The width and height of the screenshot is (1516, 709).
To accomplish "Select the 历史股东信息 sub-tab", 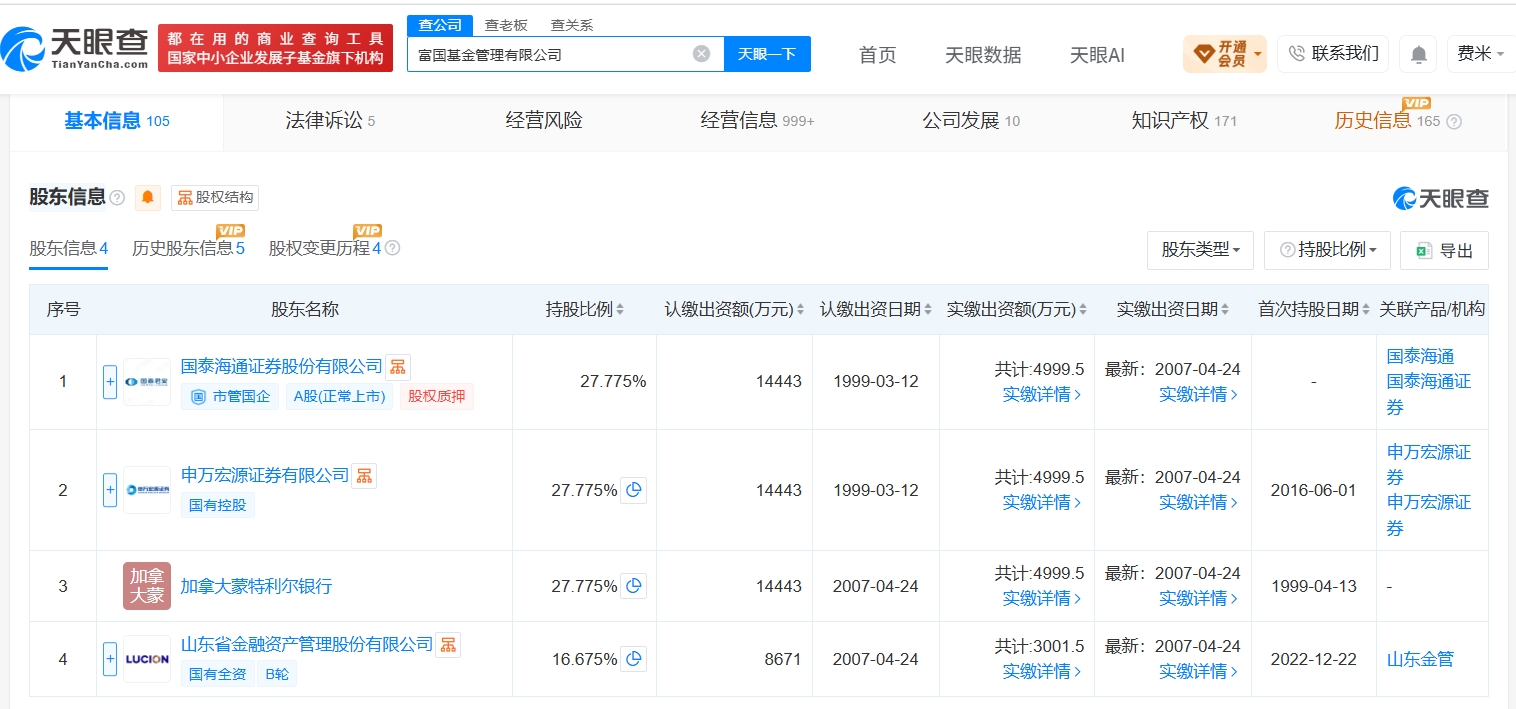I will [188, 248].
